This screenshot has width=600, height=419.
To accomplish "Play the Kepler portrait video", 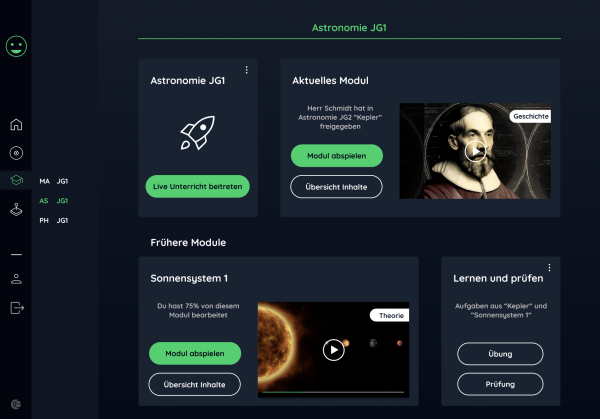I will click(475, 152).
